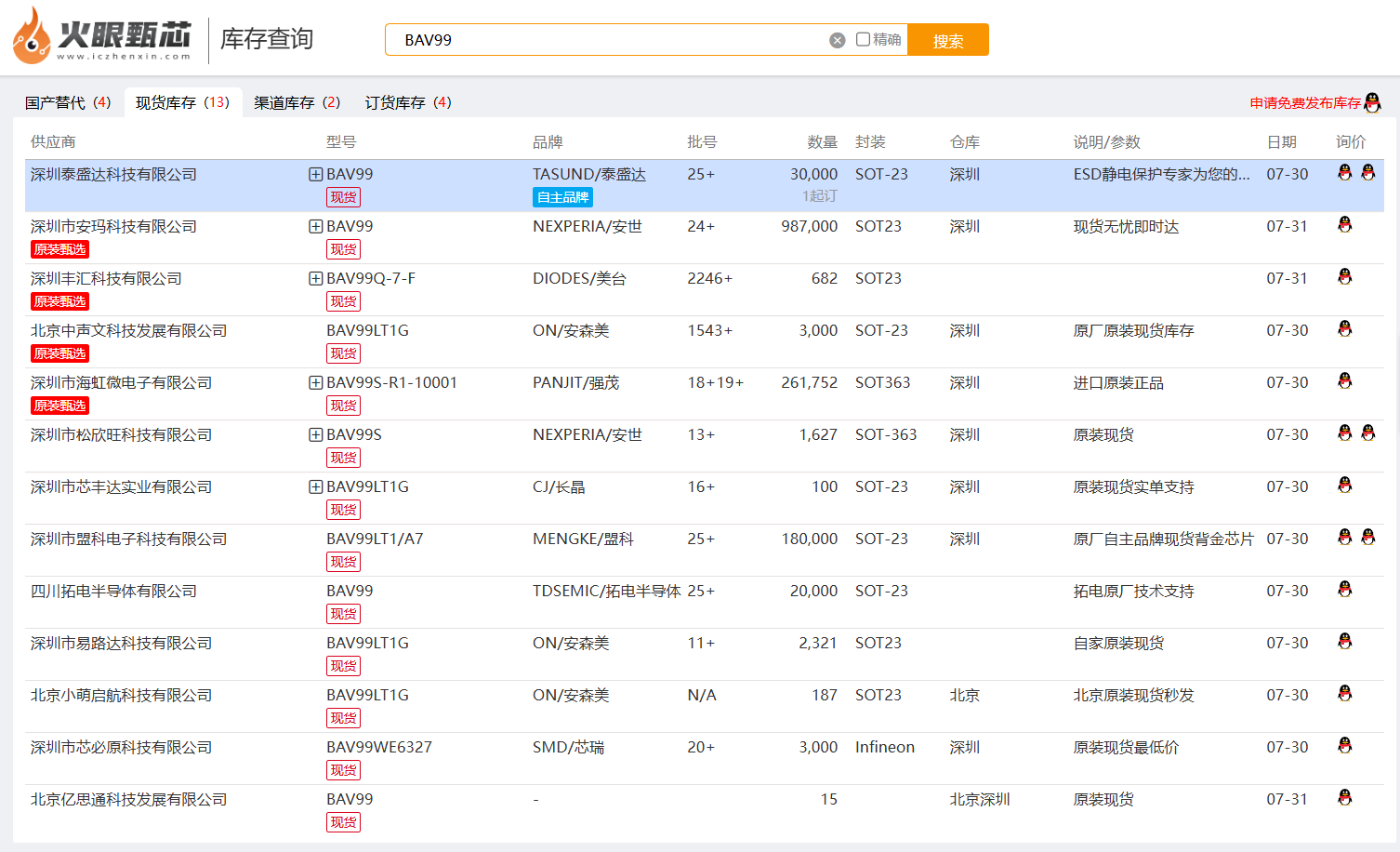Contact 深圳市芯丰达实业 via QQ icon
Screen dimensions: 1400x852
(x=1344, y=485)
